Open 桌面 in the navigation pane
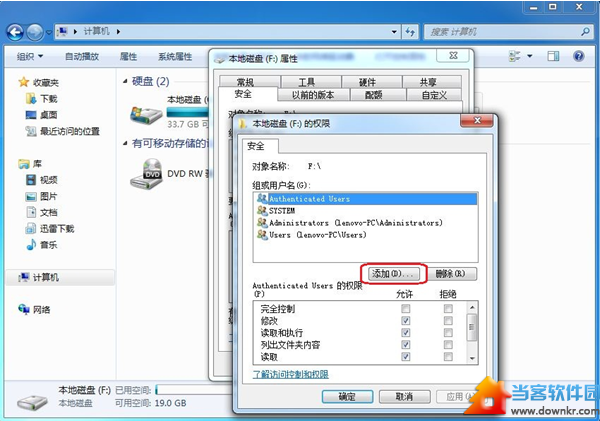 click(x=41, y=115)
